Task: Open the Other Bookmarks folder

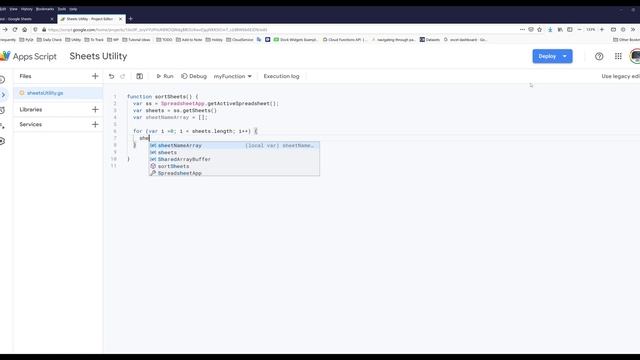Action: 627,40
